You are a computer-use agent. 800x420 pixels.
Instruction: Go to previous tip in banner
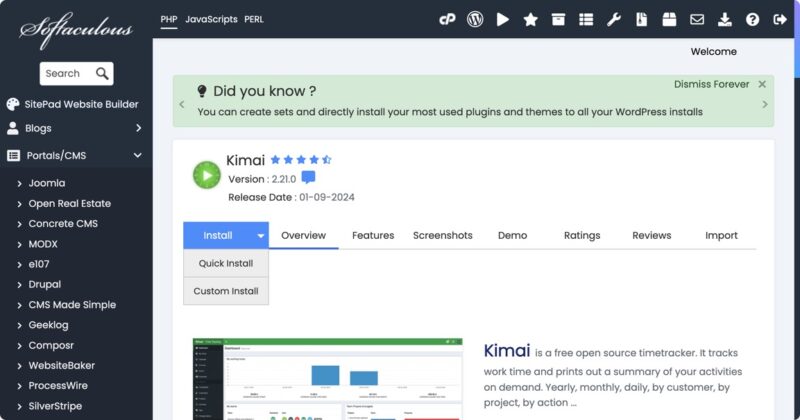point(182,104)
